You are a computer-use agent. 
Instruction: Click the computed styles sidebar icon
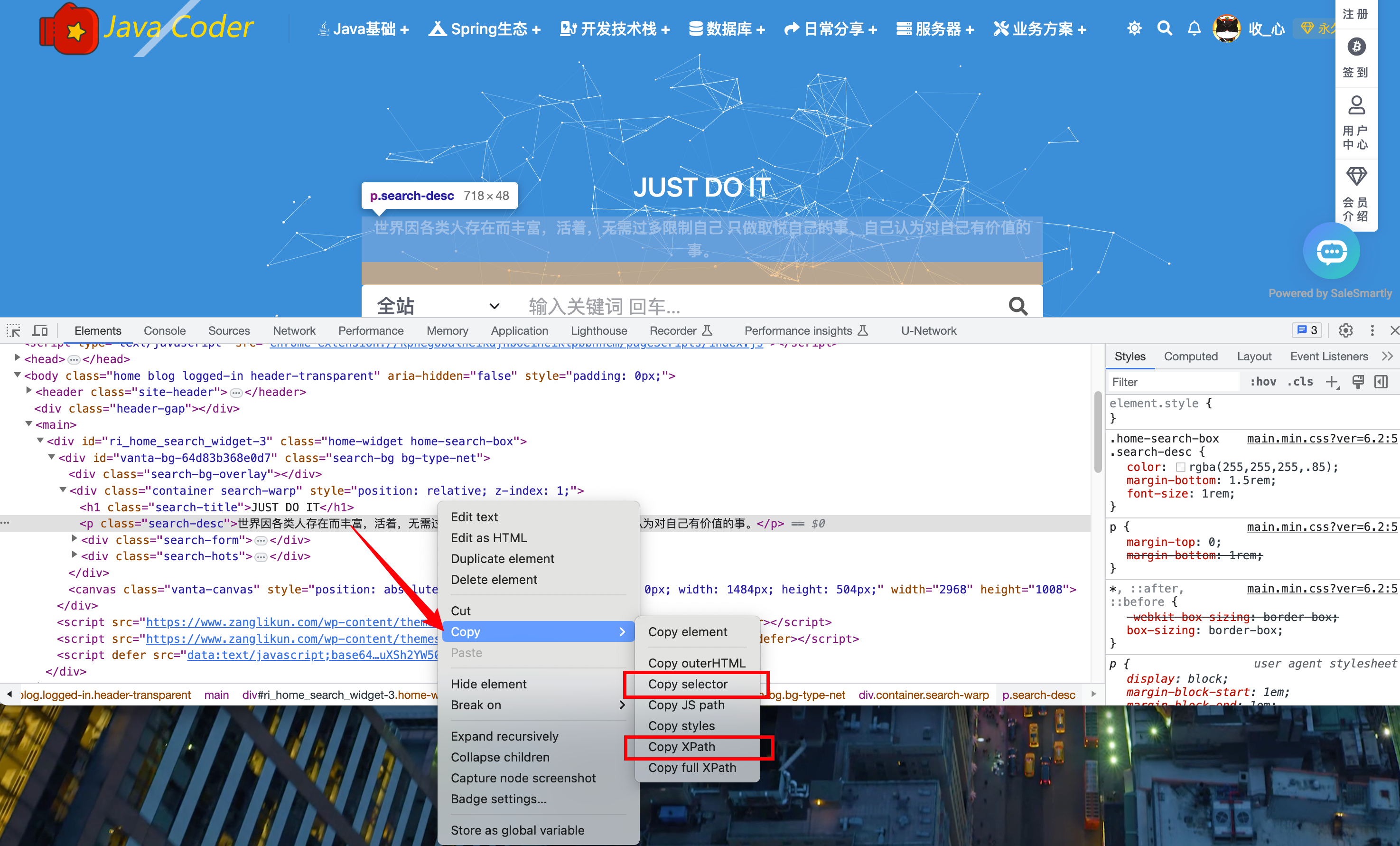point(1381,382)
